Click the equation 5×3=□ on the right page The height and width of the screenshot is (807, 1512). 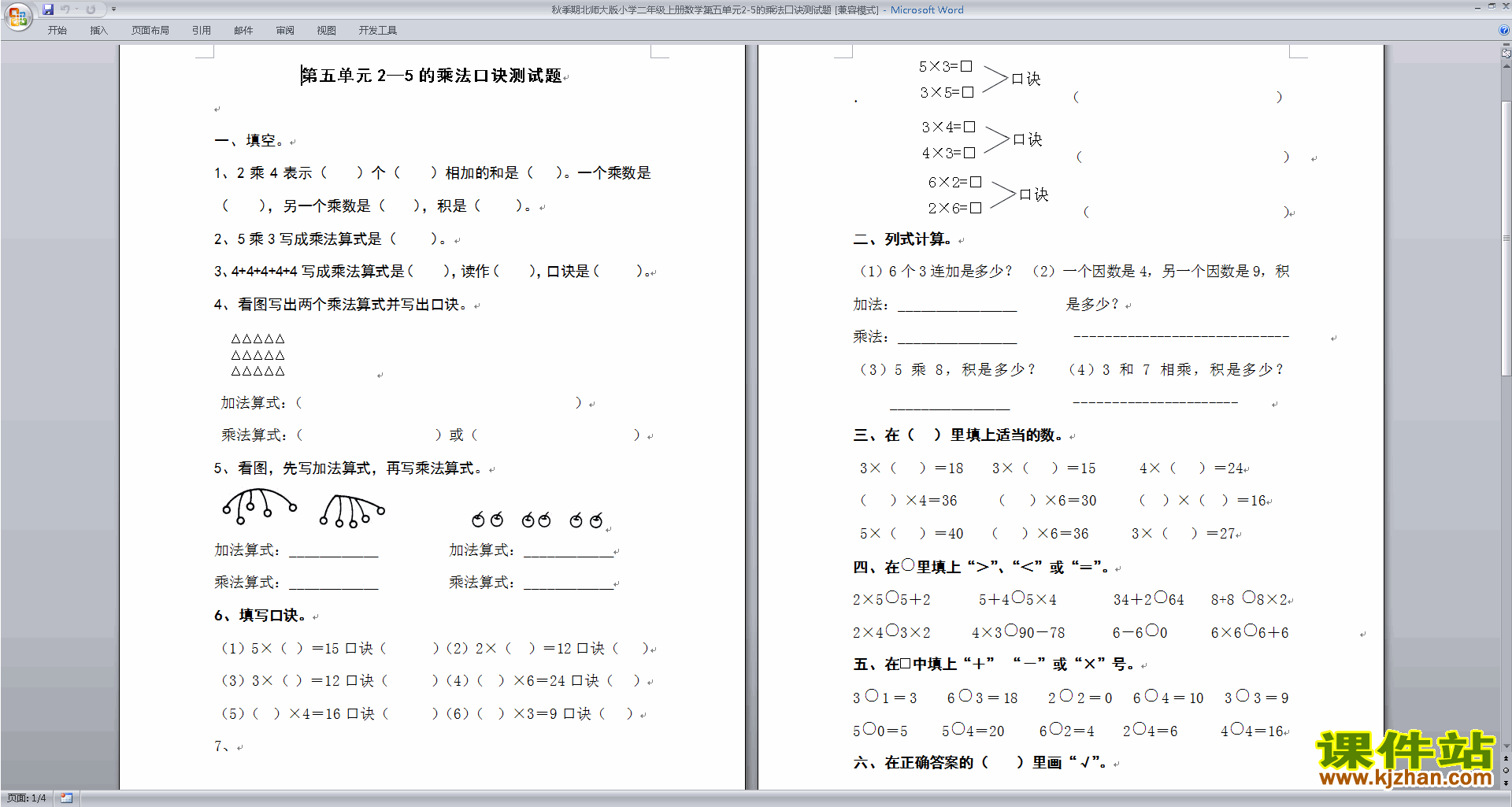click(x=945, y=67)
